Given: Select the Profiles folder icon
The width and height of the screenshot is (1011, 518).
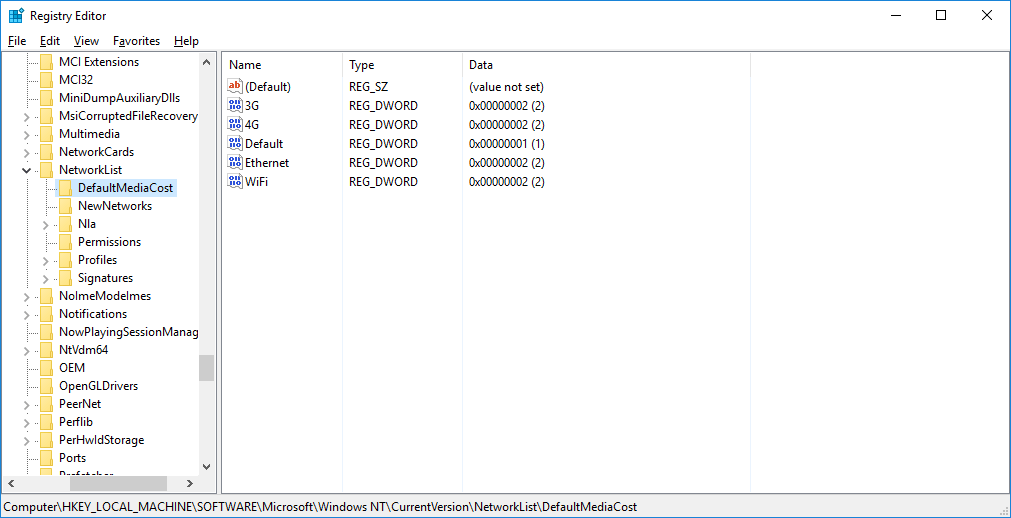Looking at the screenshot, I should (x=65, y=260).
